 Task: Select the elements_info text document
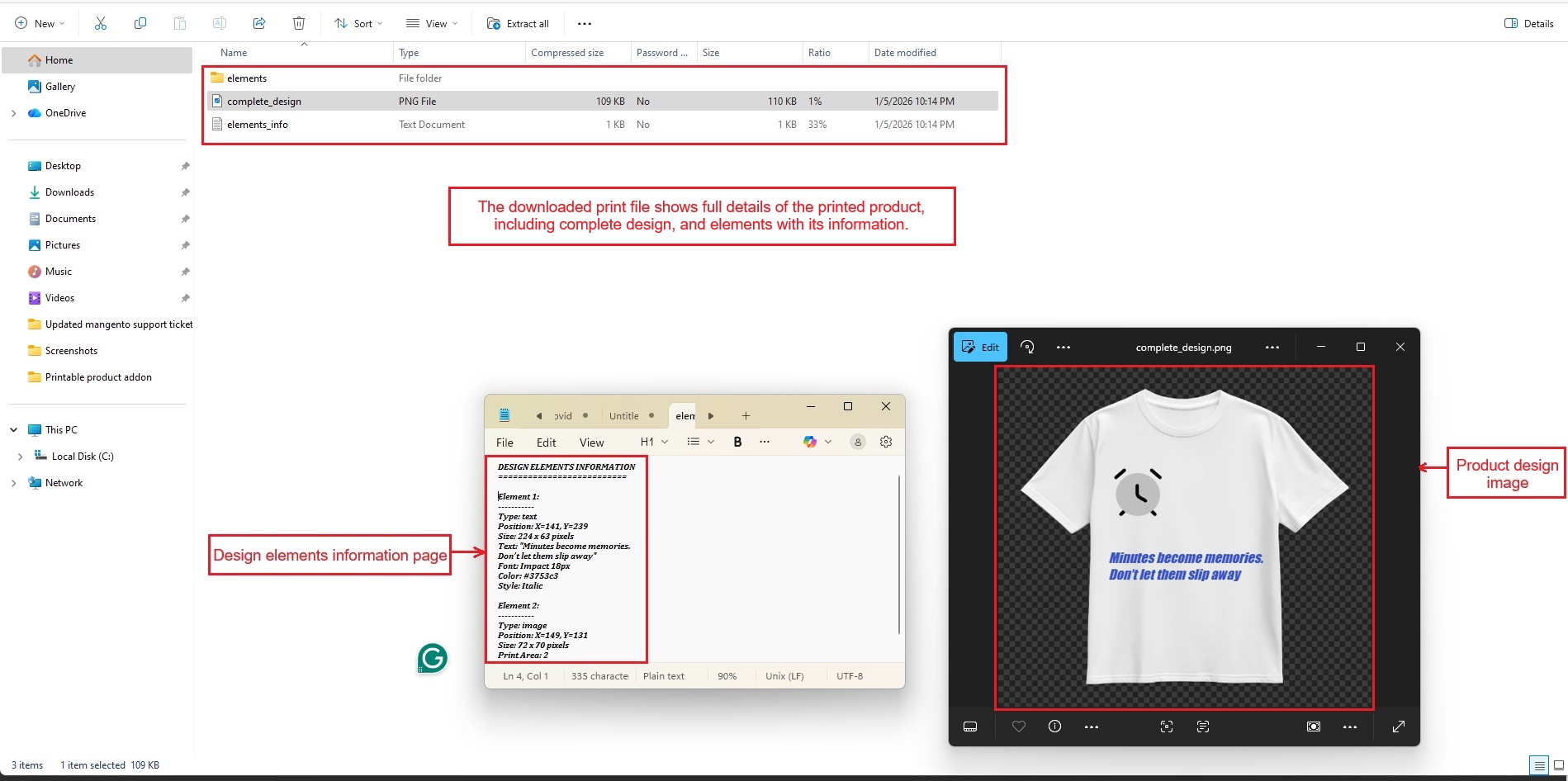(x=258, y=125)
